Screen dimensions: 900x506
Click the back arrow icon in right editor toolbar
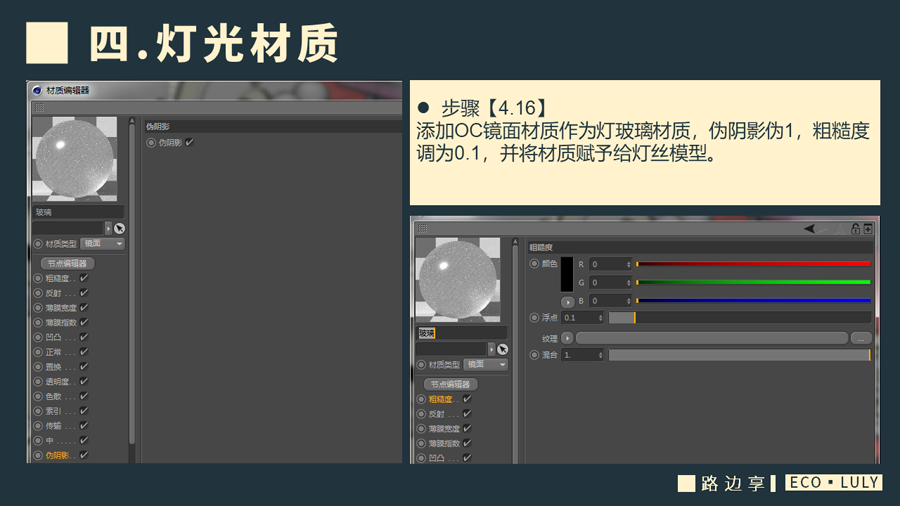point(809,229)
